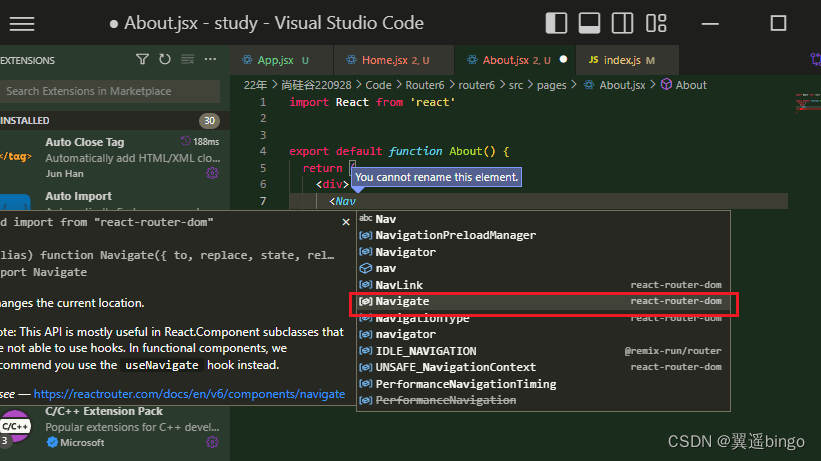Click About.jsx unsaved dot to close
The height and width of the screenshot is (461, 821).
[x=563, y=59]
